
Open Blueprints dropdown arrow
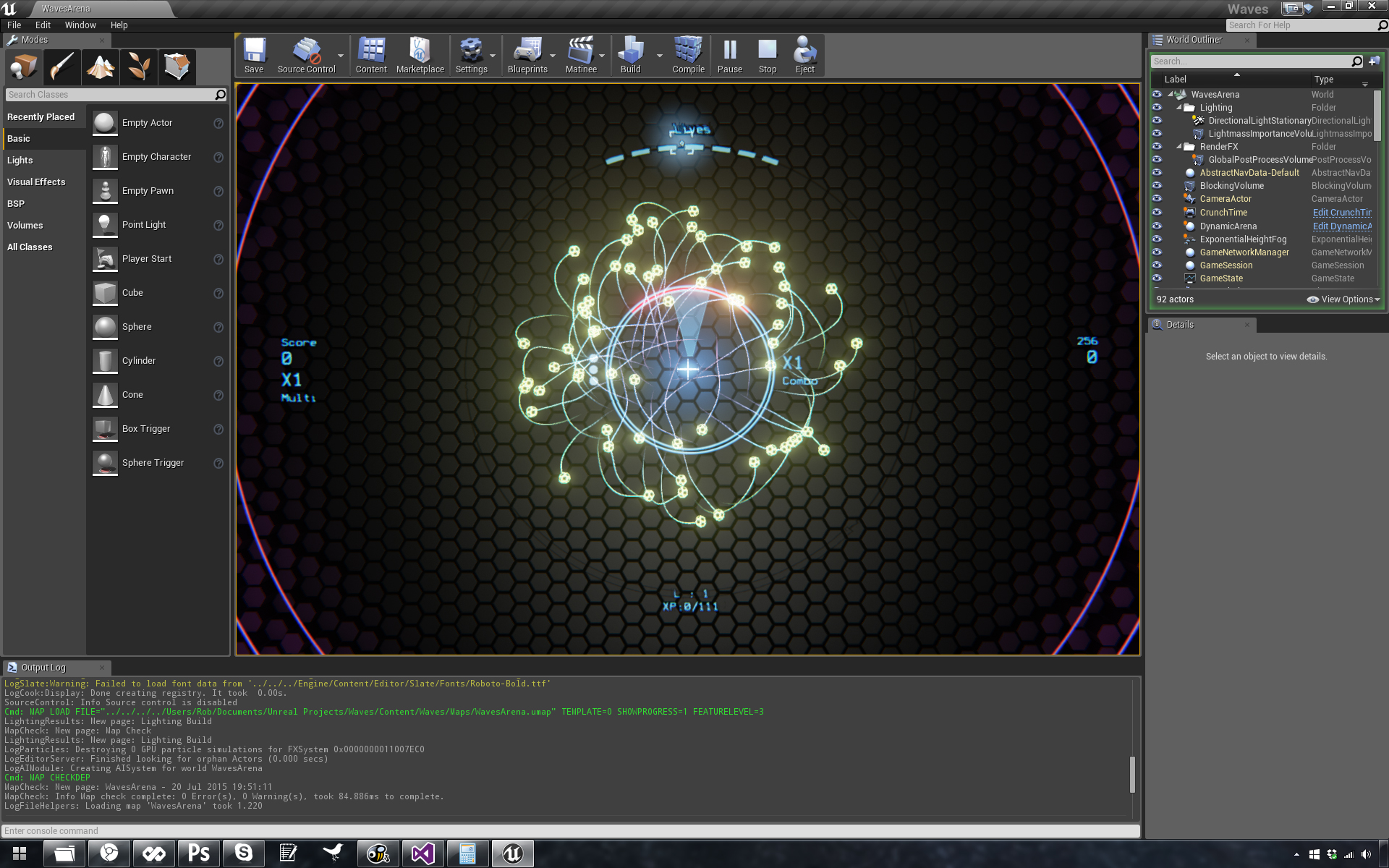click(553, 56)
